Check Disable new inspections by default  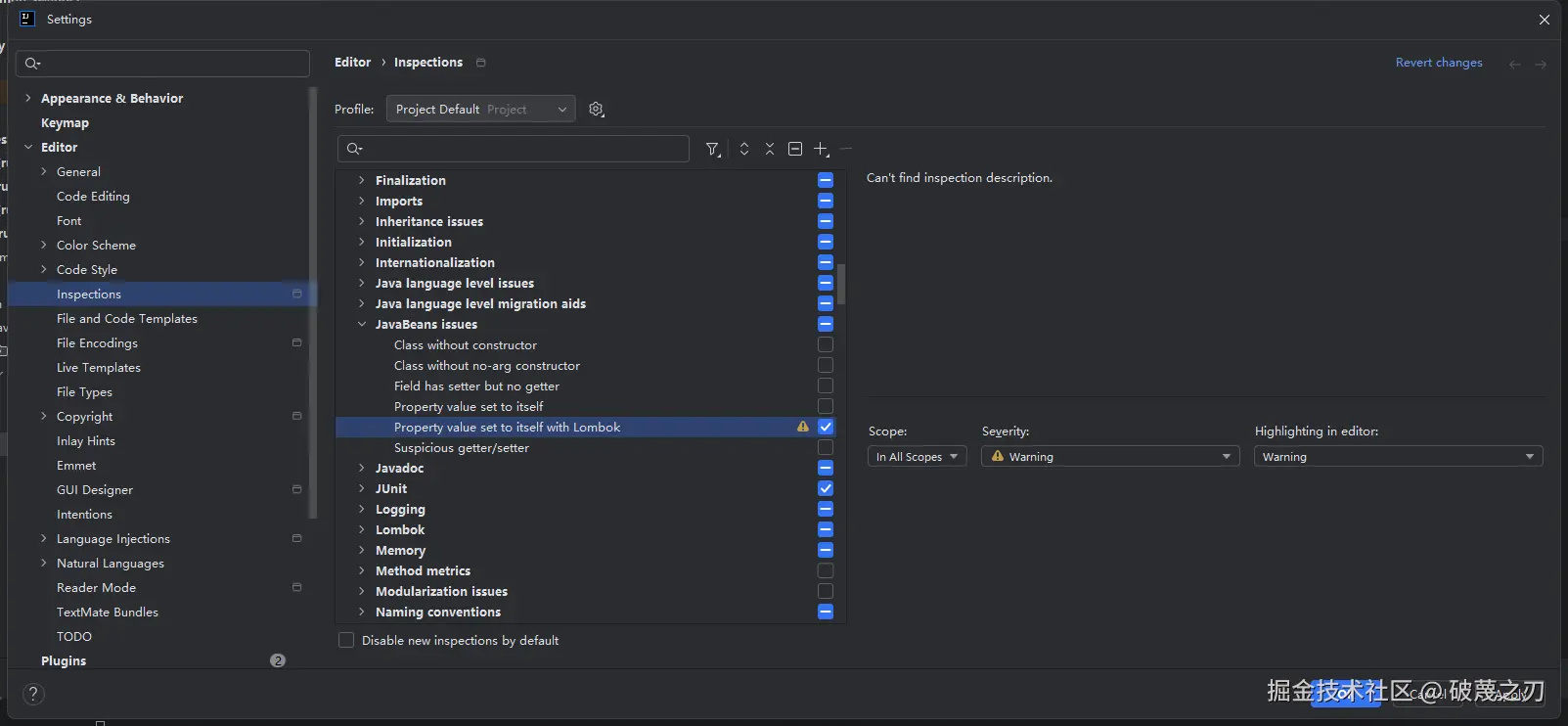(346, 640)
